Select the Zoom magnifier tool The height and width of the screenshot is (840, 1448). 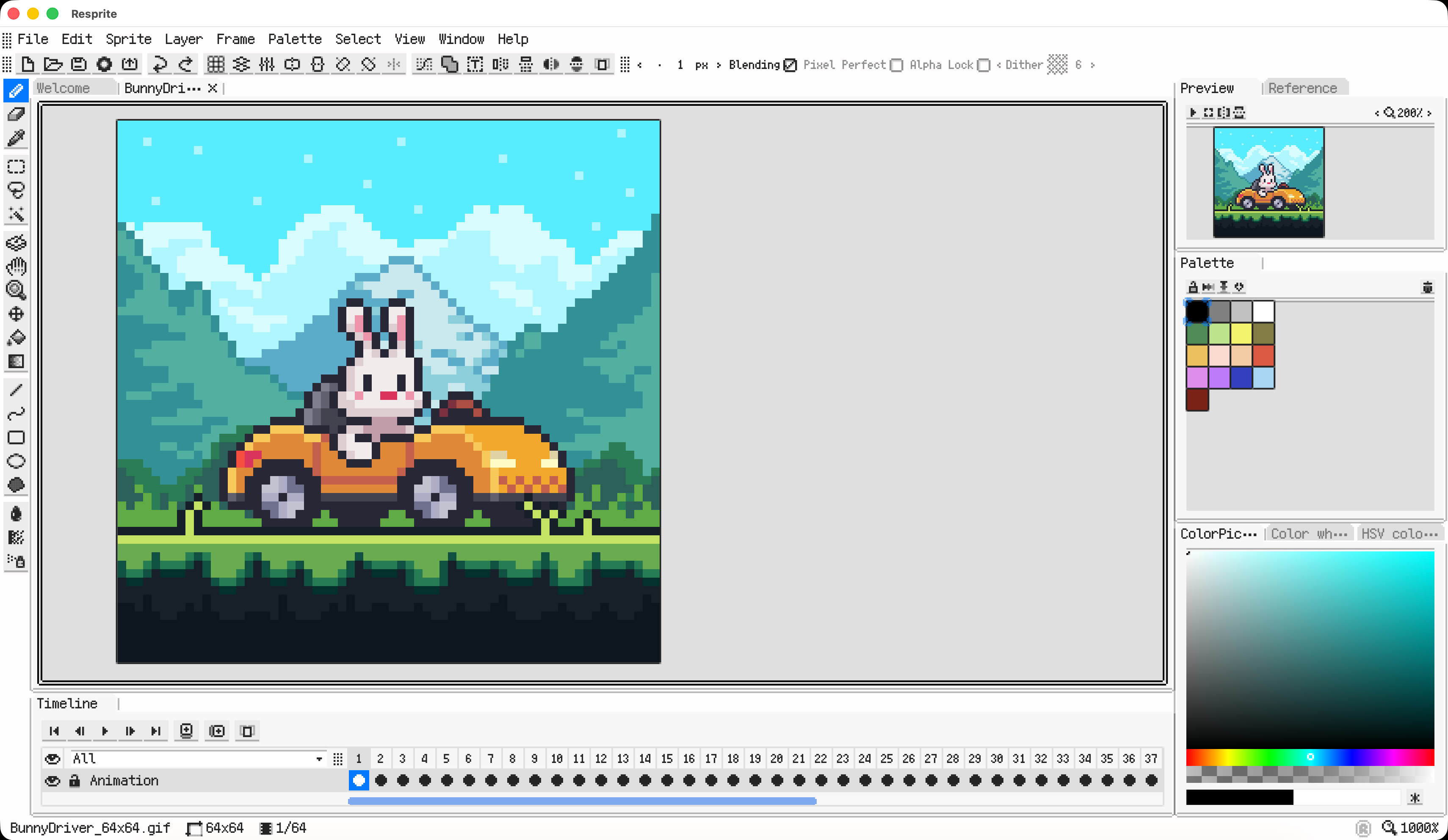tap(16, 291)
